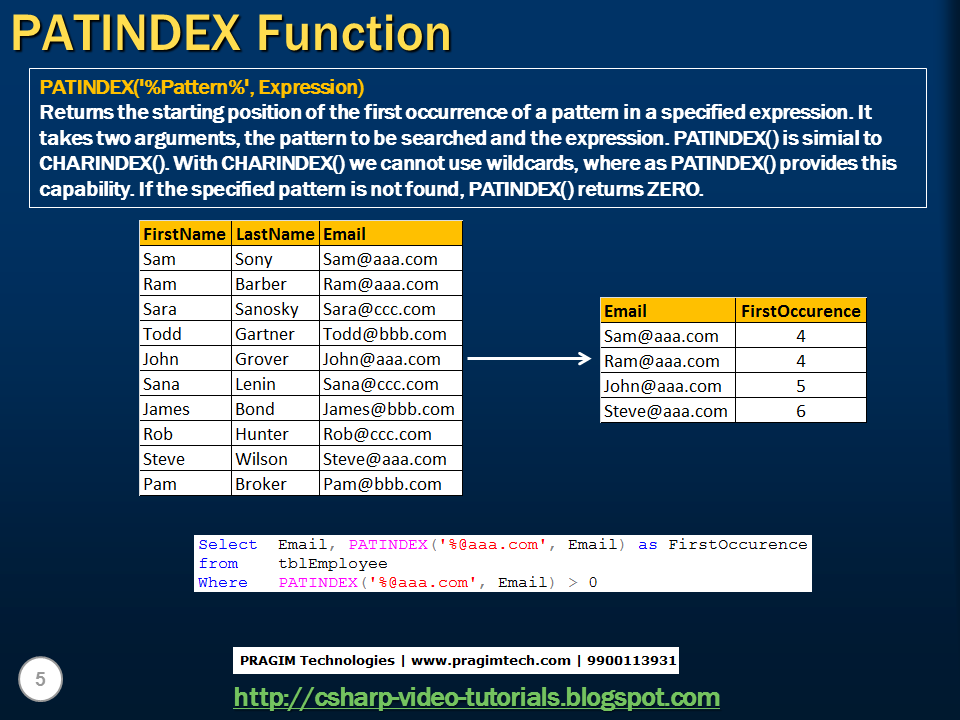The image size is (960, 720).
Task: Select the arrow between the two tables
Action: [530, 360]
